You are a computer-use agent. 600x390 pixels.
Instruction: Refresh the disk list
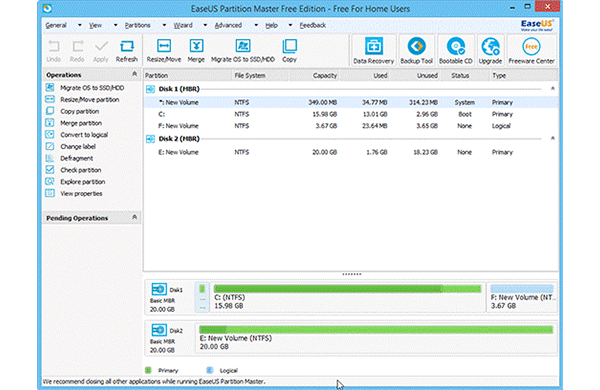[127, 51]
